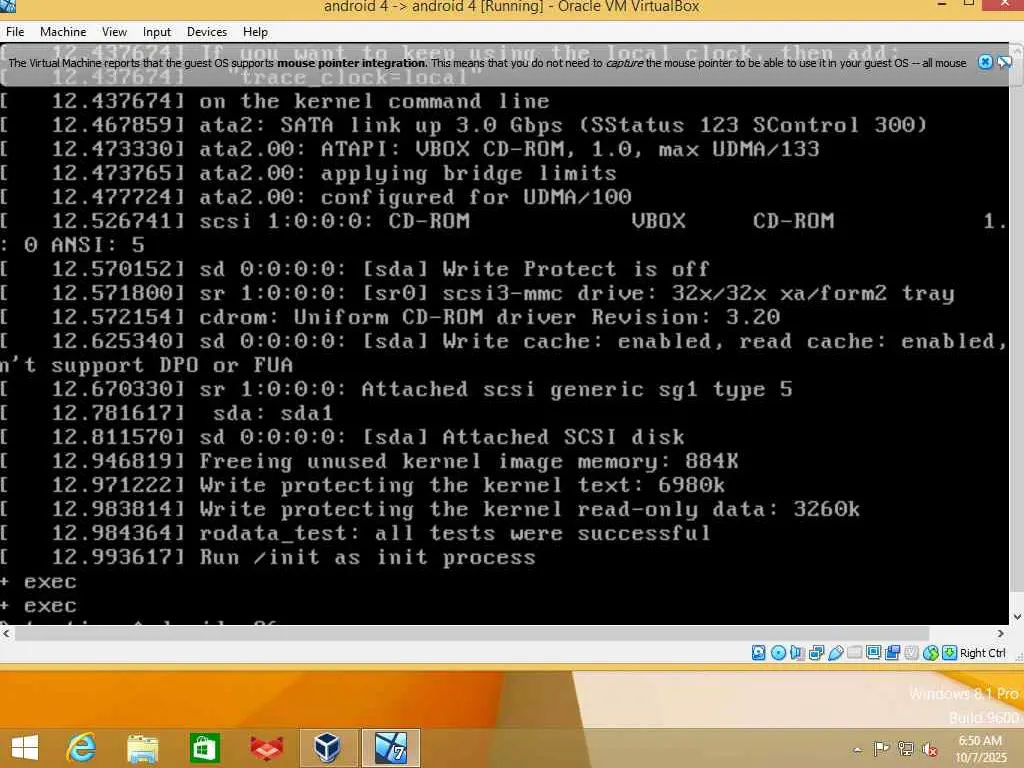Open File Explorer from the taskbar
Image resolution: width=1024 pixels, height=768 pixels.
(142, 748)
